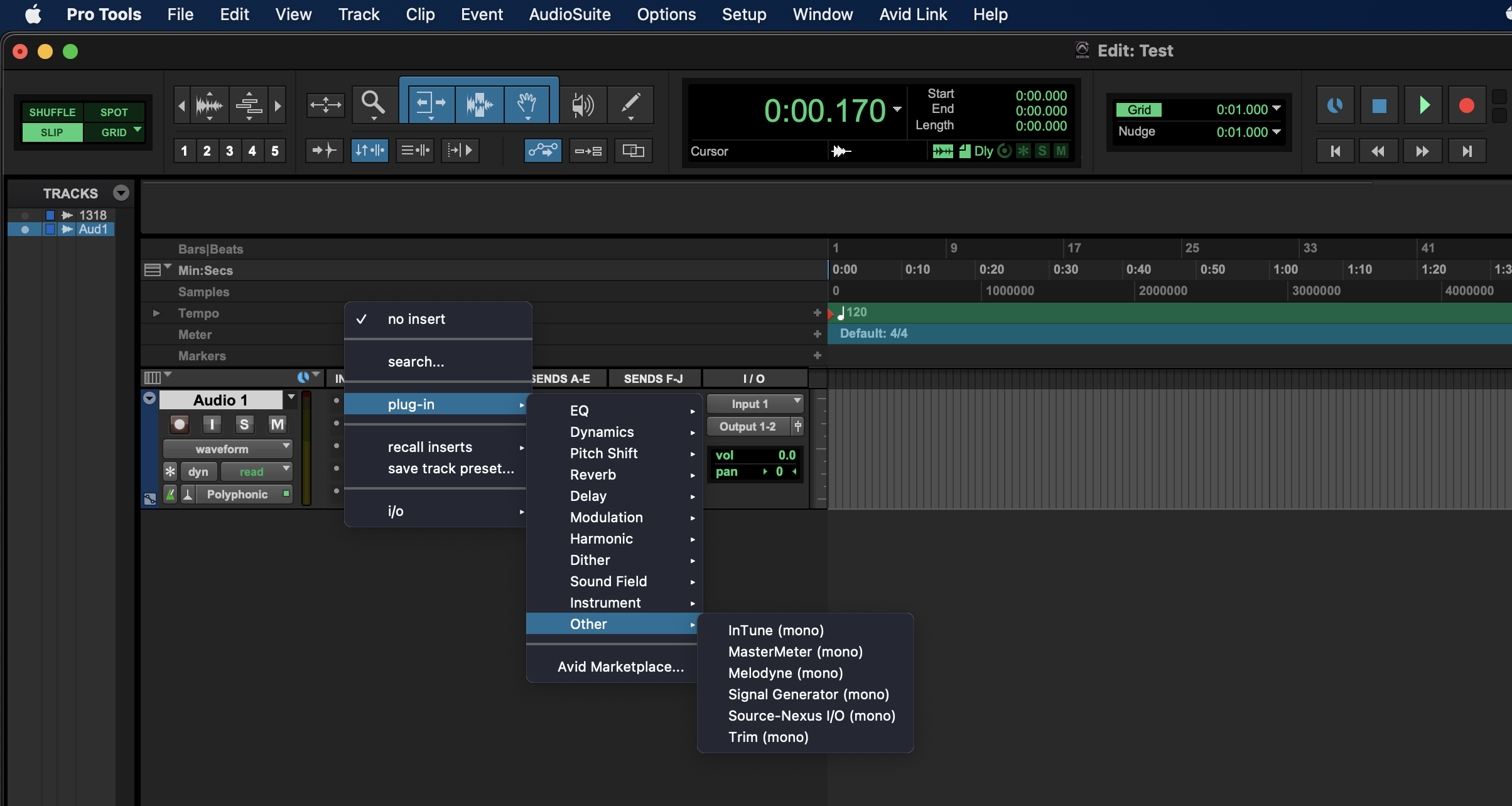This screenshot has height=806, width=1512.
Task: Mute the Audio 1 track
Action: (x=277, y=425)
